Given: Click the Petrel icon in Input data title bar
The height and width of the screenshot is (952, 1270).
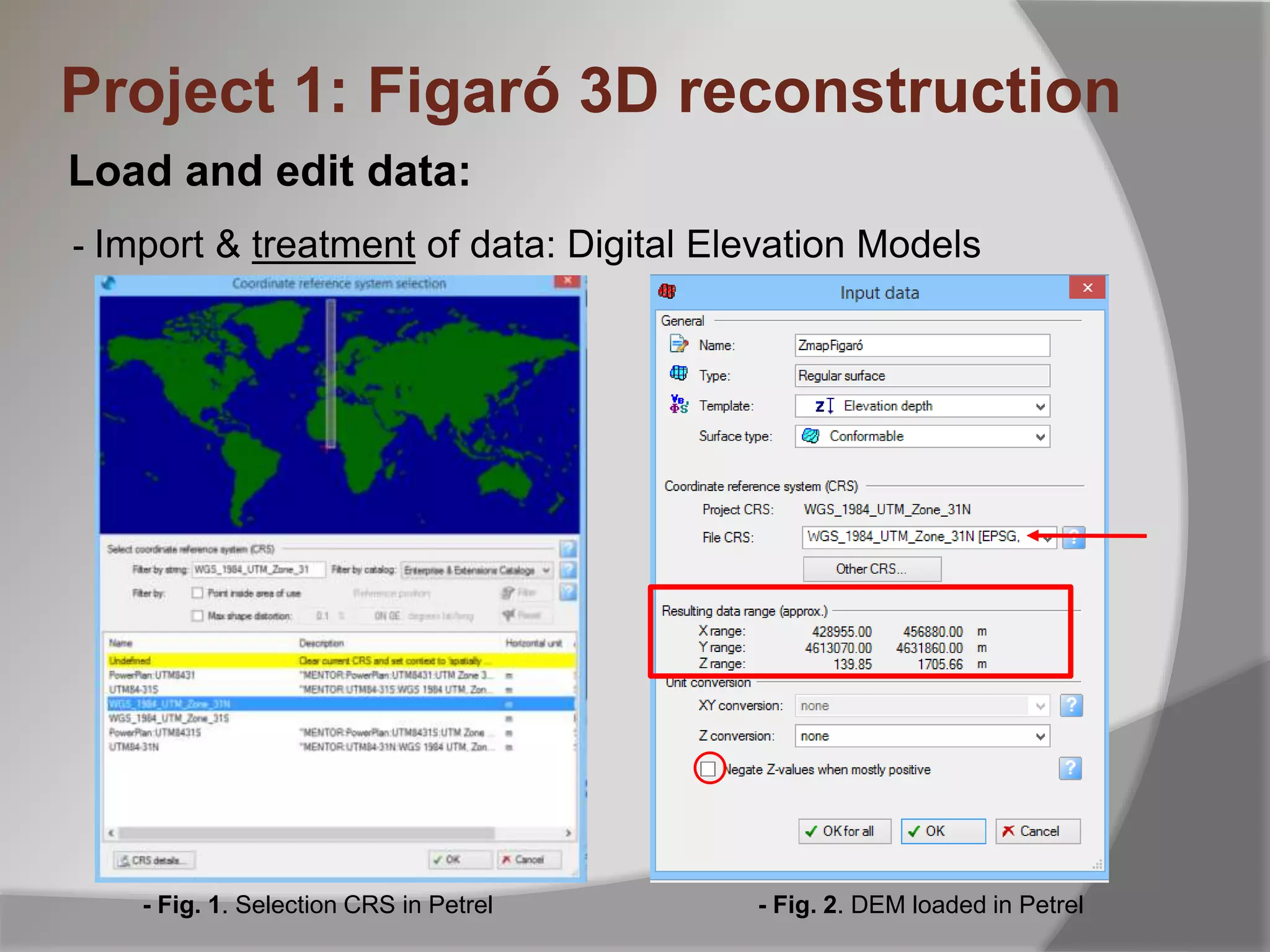Looking at the screenshot, I should click(667, 291).
